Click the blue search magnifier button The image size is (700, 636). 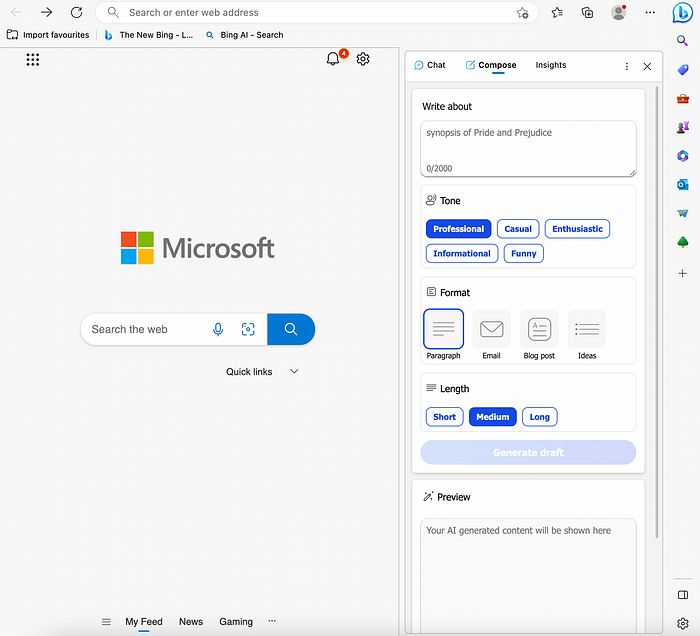click(291, 329)
